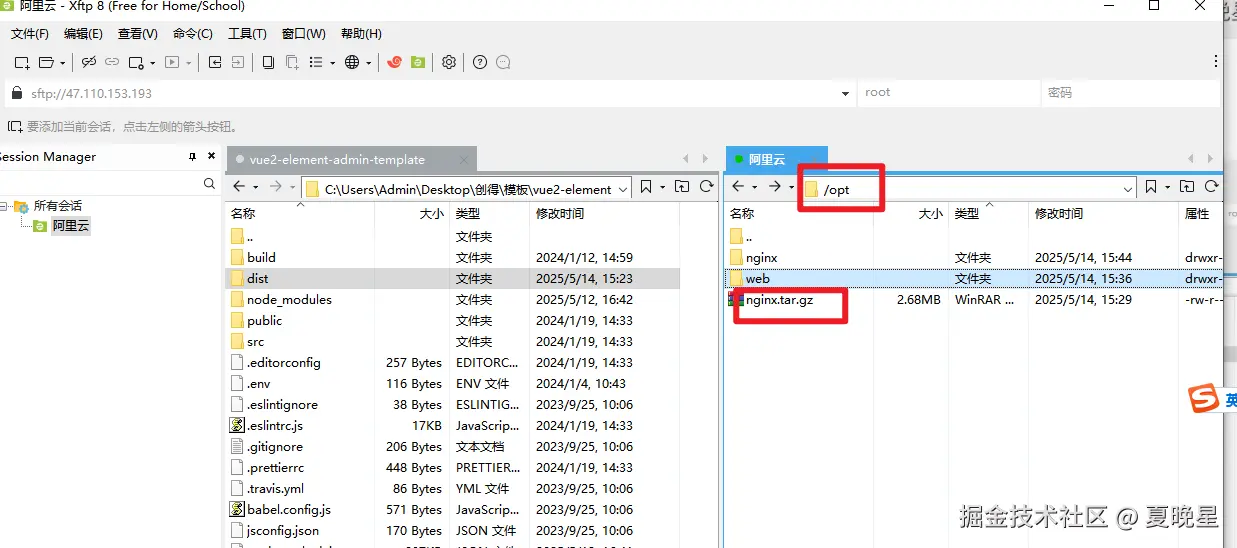Click the Open Session folder icon
1237x548 pixels.
click(46, 62)
